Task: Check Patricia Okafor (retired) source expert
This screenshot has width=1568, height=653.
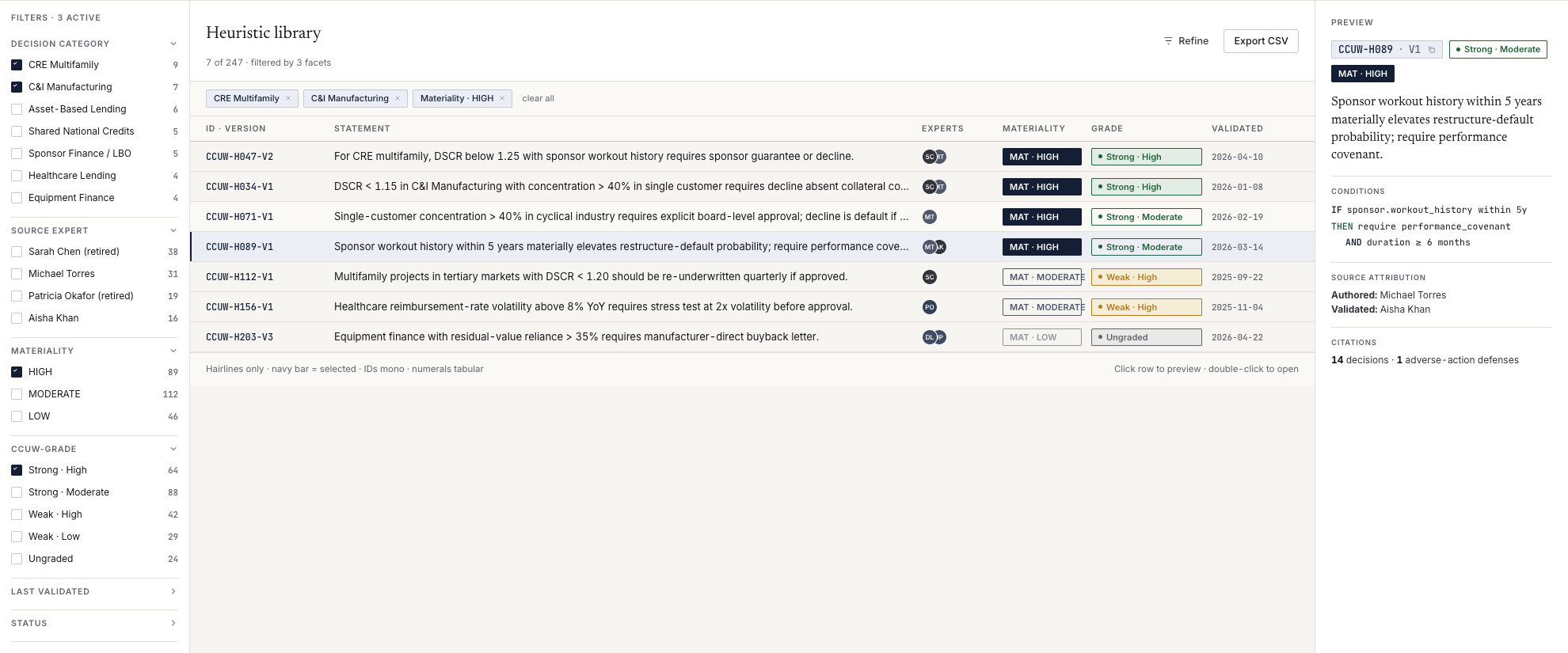Action: pyautogui.click(x=17, y=296)
